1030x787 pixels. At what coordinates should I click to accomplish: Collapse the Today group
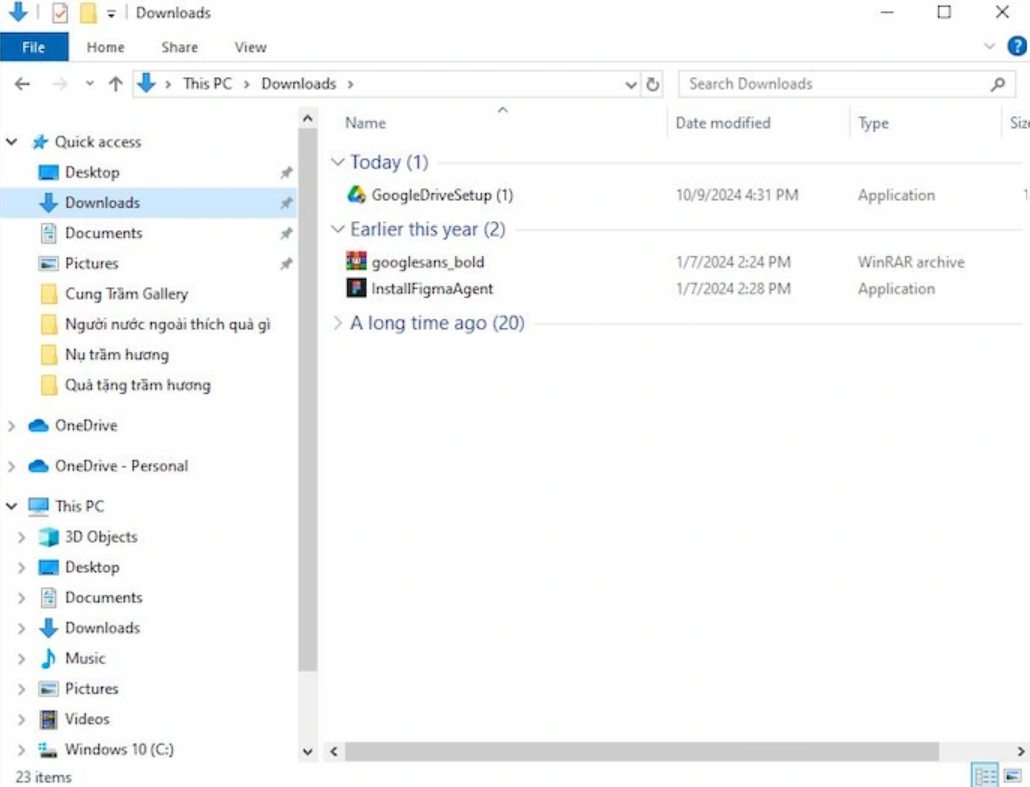(339, 161)
